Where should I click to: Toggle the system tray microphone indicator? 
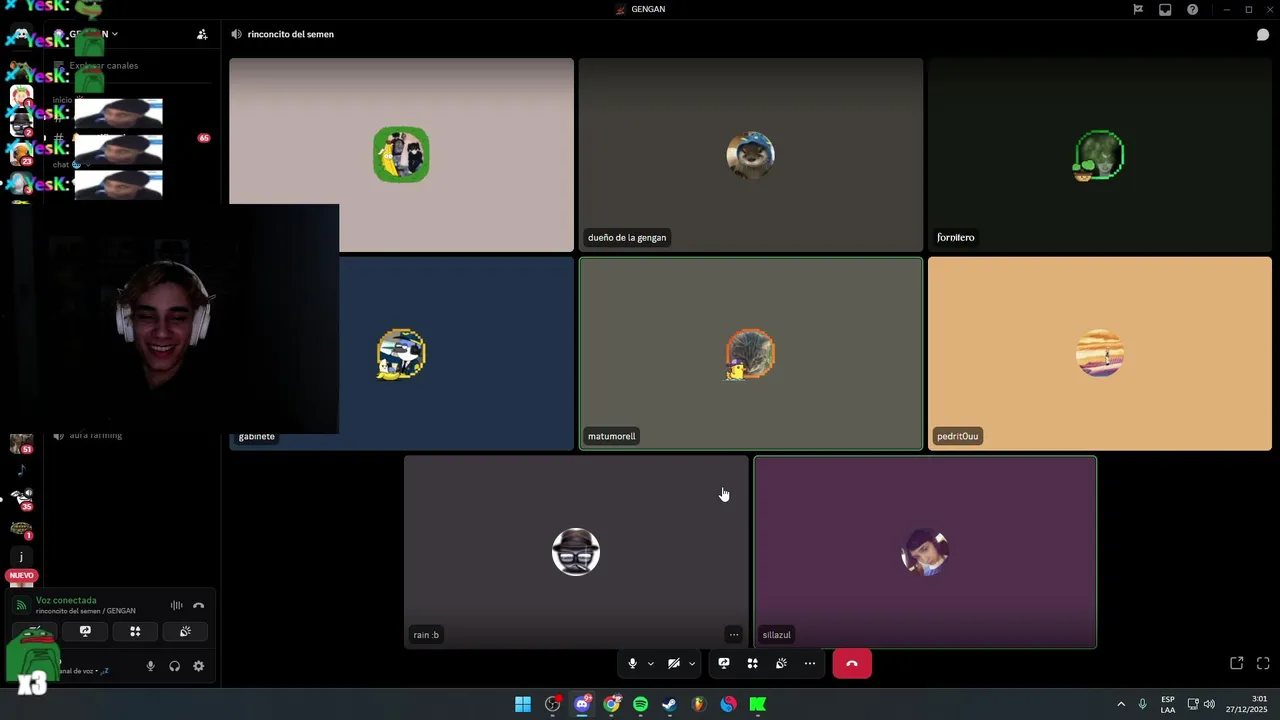tap(1142, 704)
